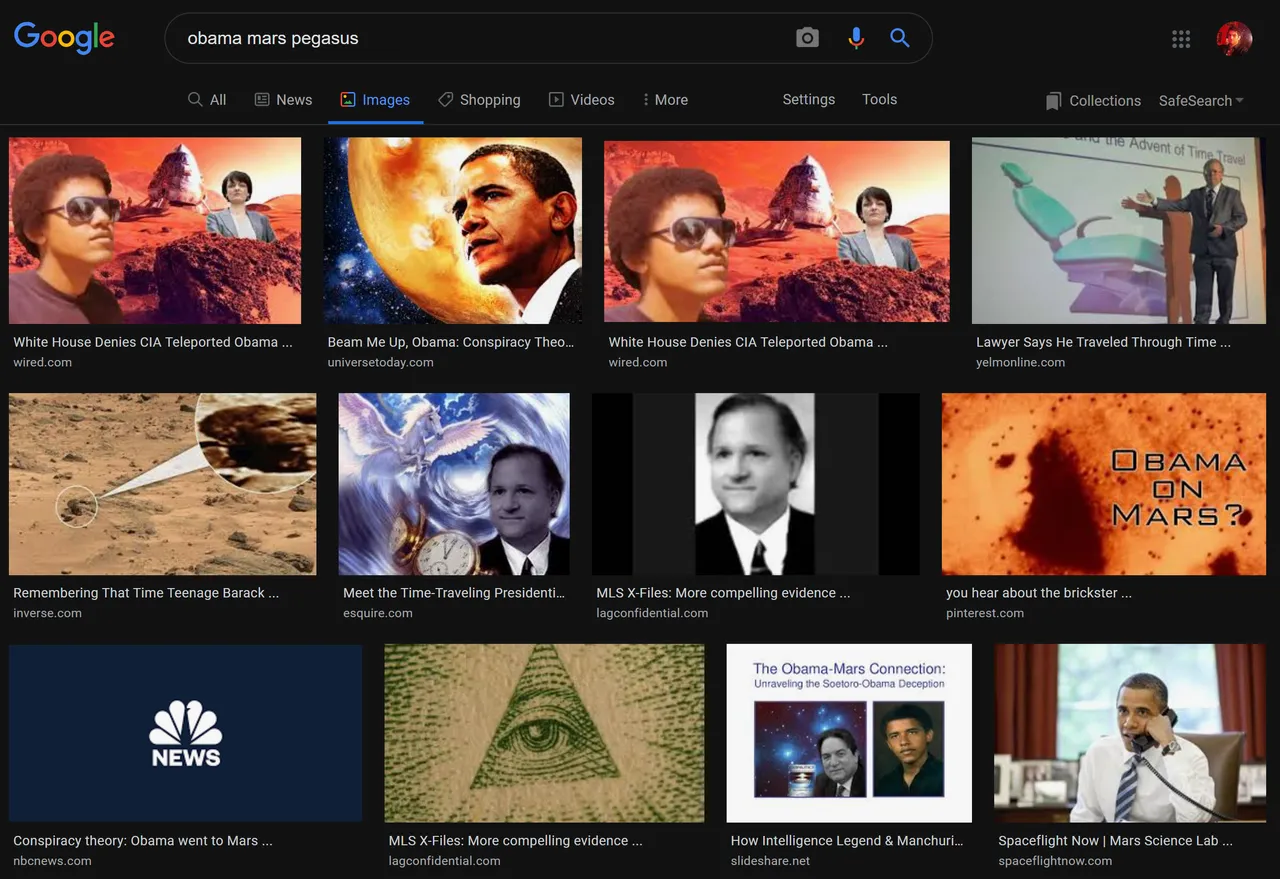Screen dimensions: 1280x879
Task: Click into the search box text
Action: [x=273, y=38]
